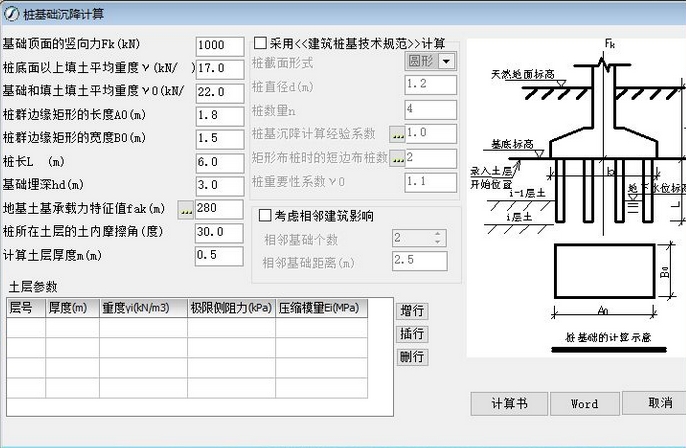Click the Word export button

click(584, 403)
